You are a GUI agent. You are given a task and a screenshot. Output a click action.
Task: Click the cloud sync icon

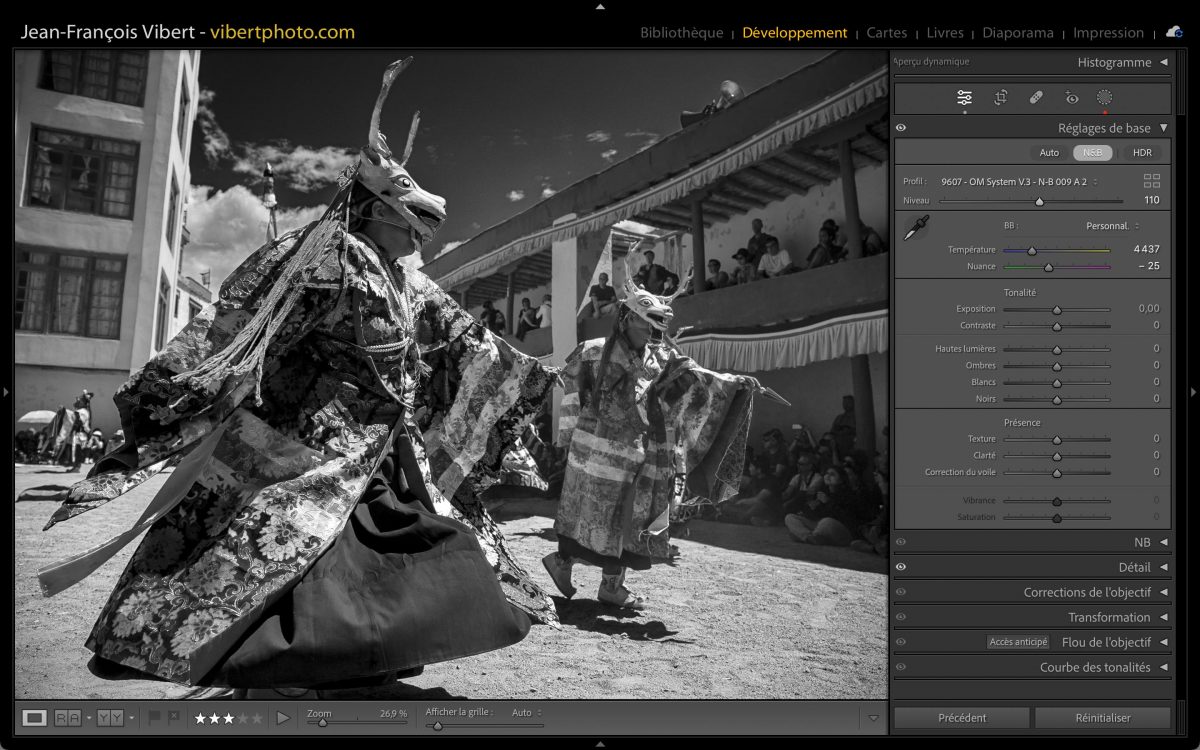point(1174,32)
